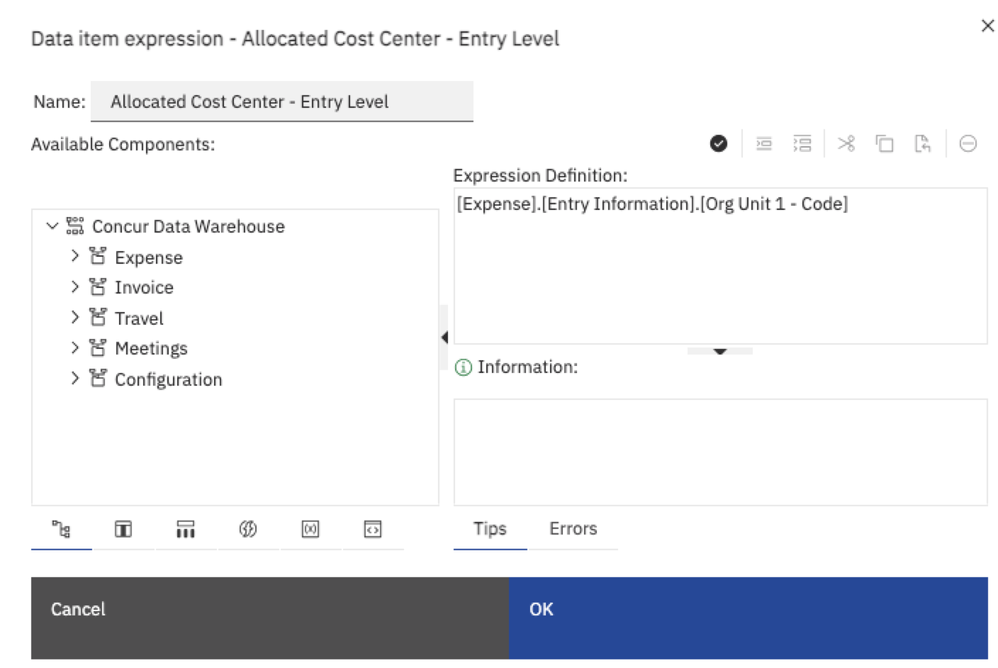This screenshot has width=998, height=668.
Task: Click the indent icon in expression toolbar
Action: click(x=763, y=144)
